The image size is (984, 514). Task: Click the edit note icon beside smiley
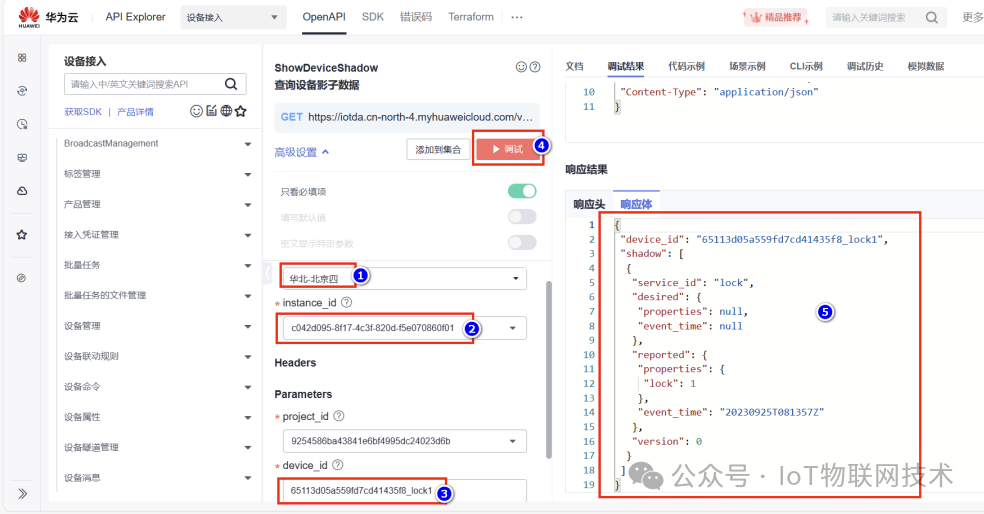[x=211, y=110]
